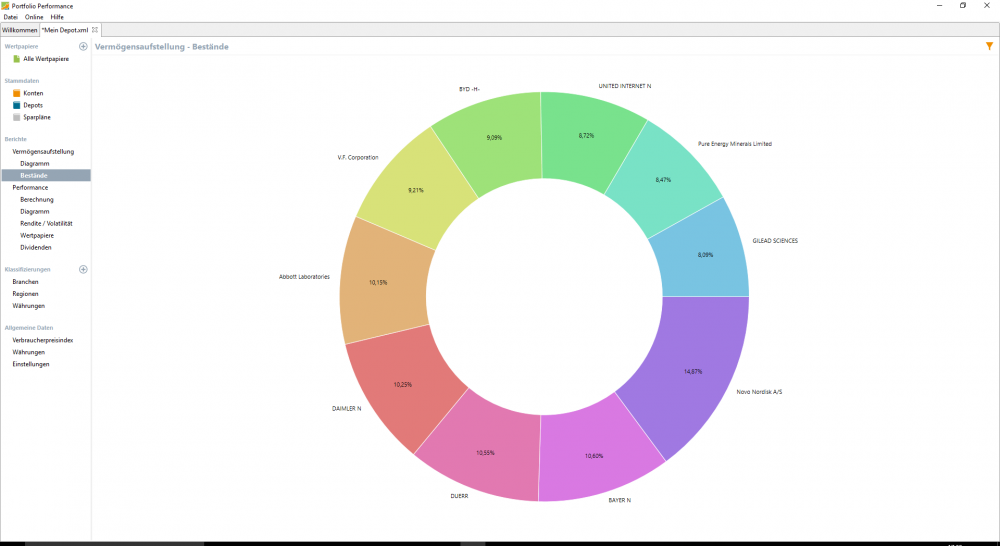
Task: Click the Abbott Laboratories label
Action: (x=304, y=277)
